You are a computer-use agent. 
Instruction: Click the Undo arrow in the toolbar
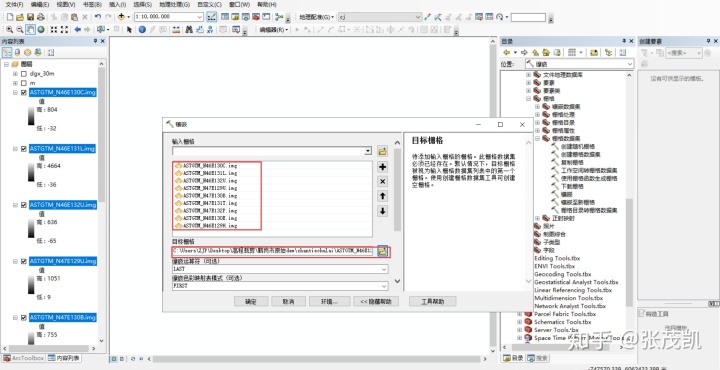click(98, 17)
